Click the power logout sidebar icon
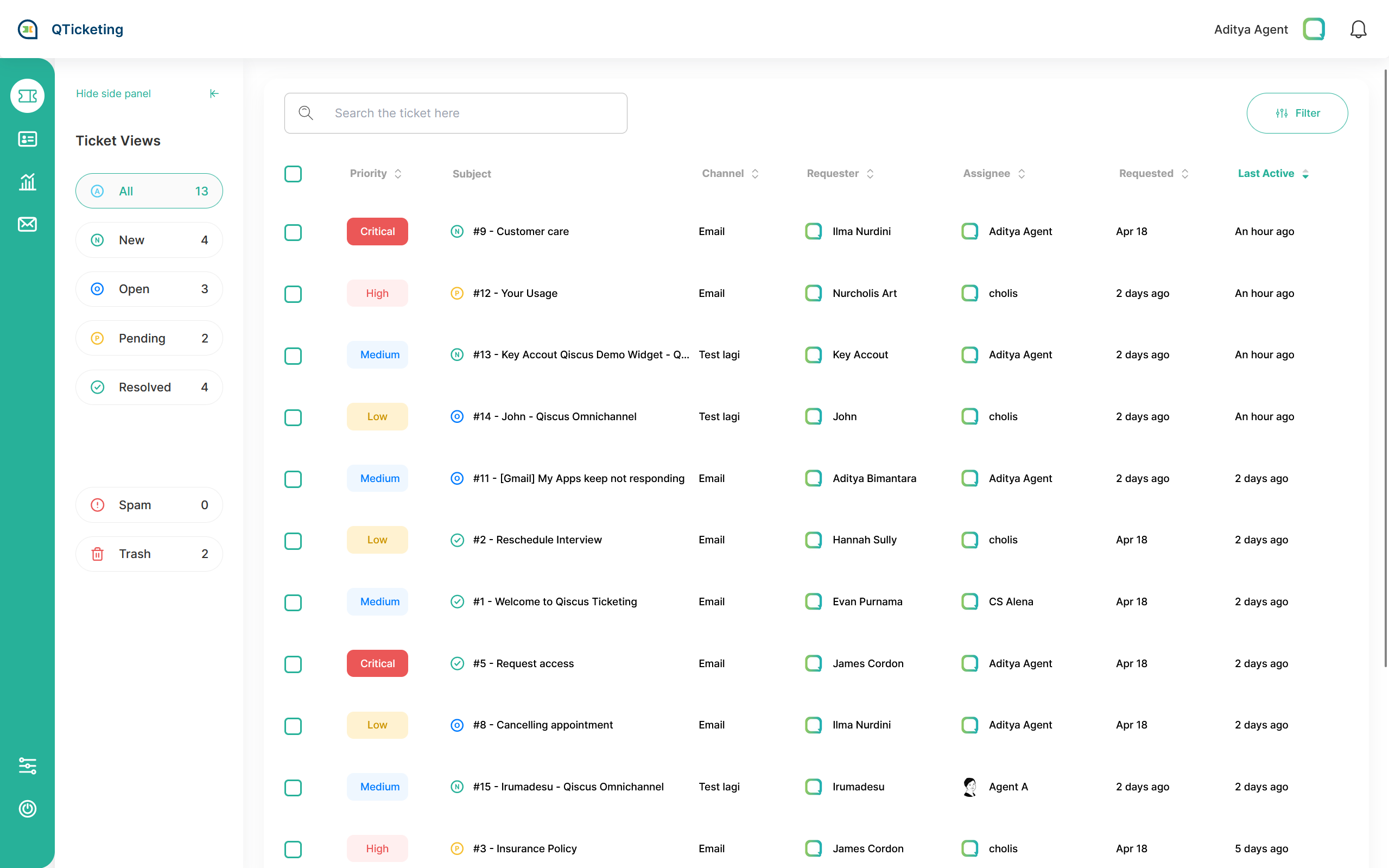 [27, 808]
